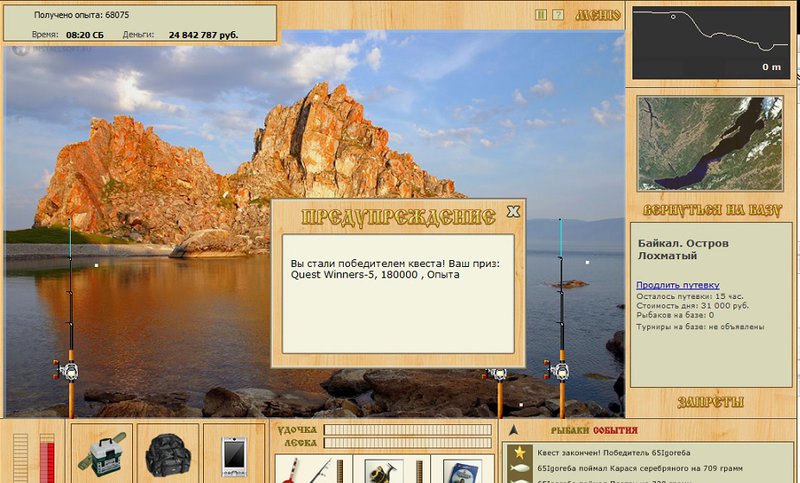Click the "Получено опыта: 68075" text
The width and height of the screenshot is (800, 483).
coord(82,15)
